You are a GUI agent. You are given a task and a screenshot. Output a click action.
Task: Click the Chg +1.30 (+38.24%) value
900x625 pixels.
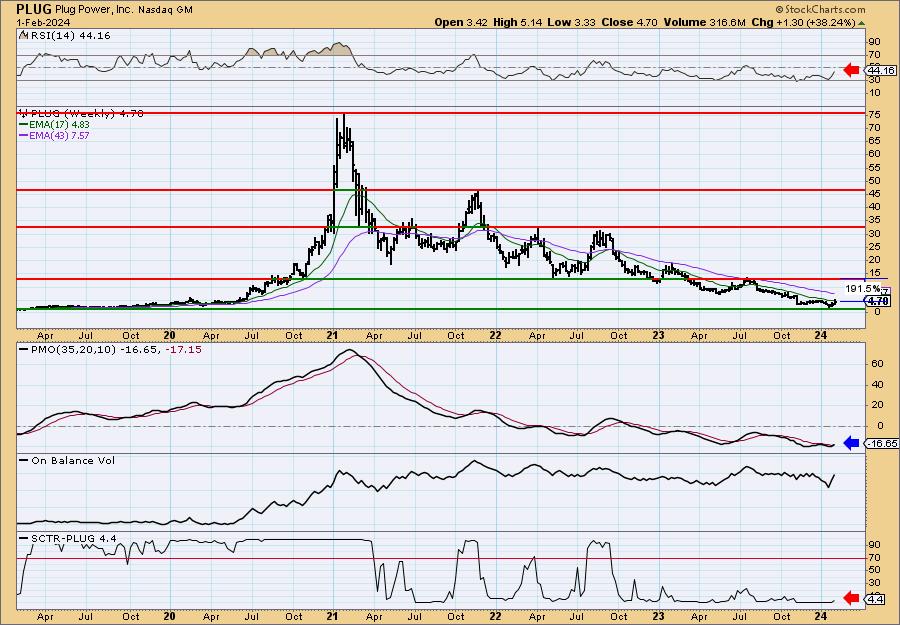pos(804,22)
